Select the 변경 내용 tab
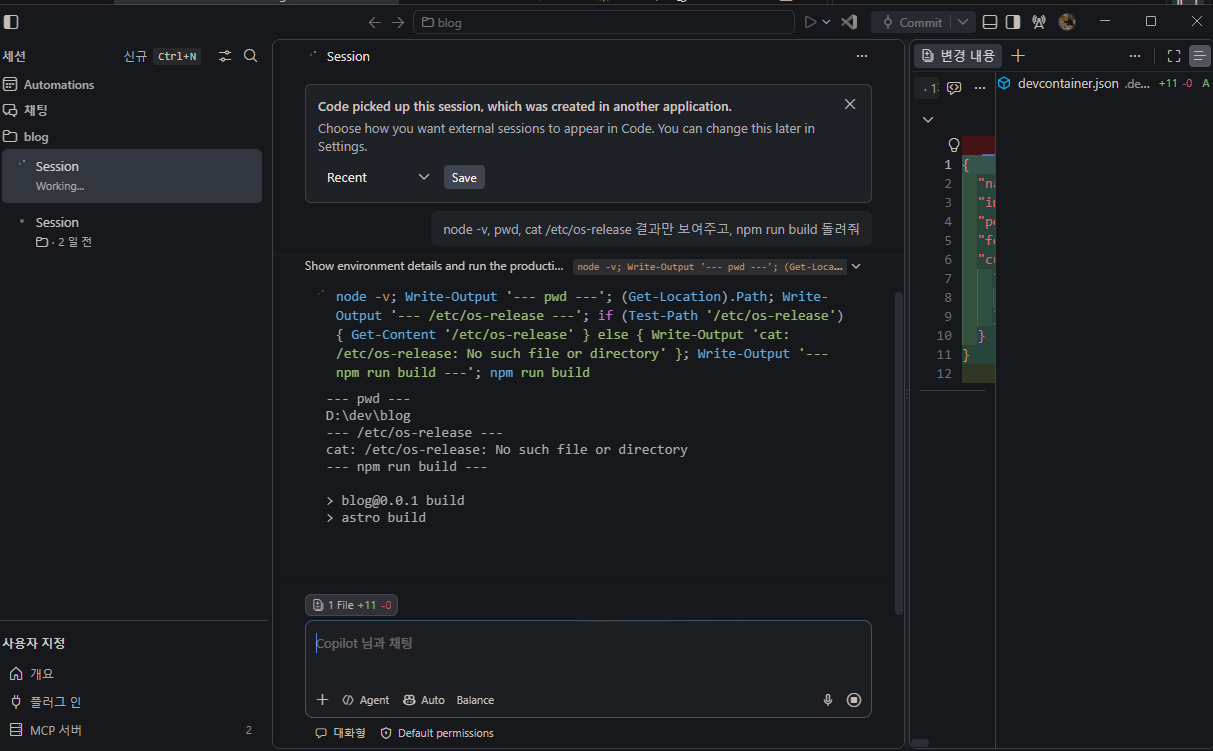This screenshot has height=751, width=1213. (x=958, y=56)
